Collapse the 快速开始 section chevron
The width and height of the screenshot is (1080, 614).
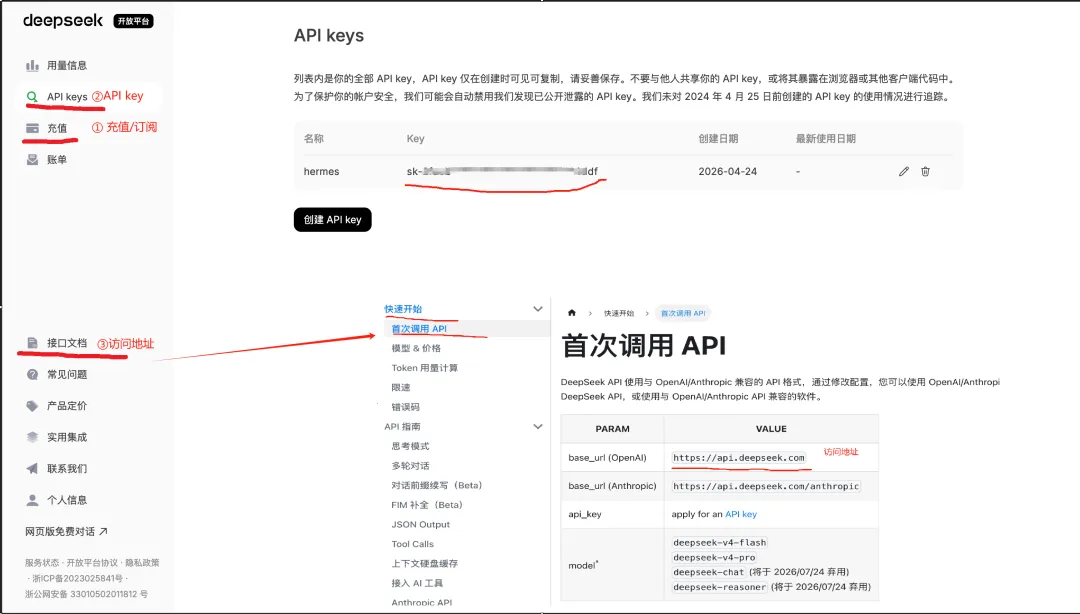538,309
